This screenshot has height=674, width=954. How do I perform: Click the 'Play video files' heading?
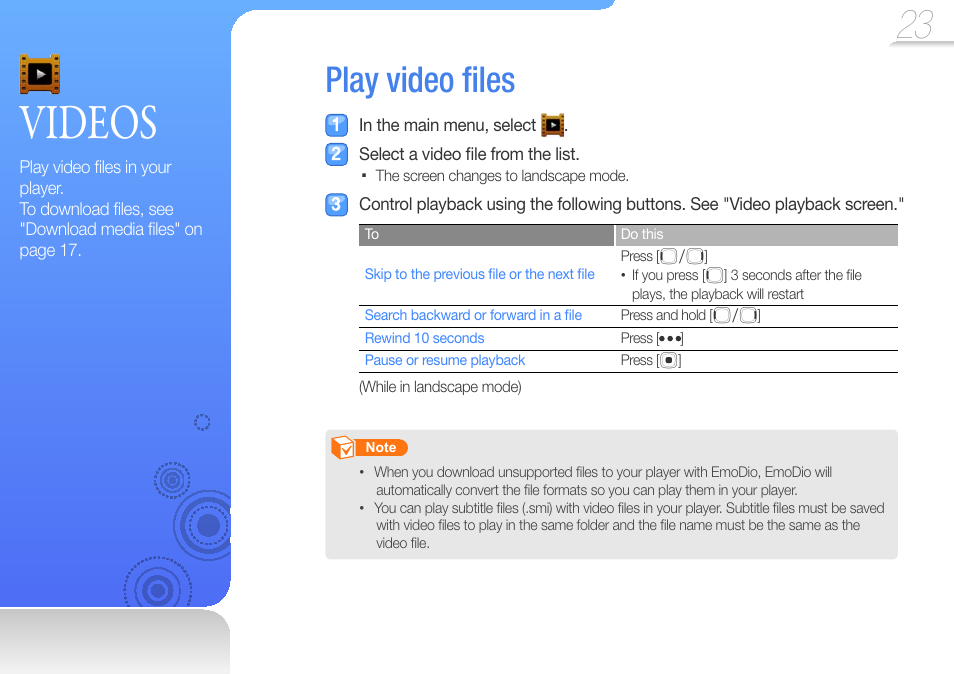point(420,80)
